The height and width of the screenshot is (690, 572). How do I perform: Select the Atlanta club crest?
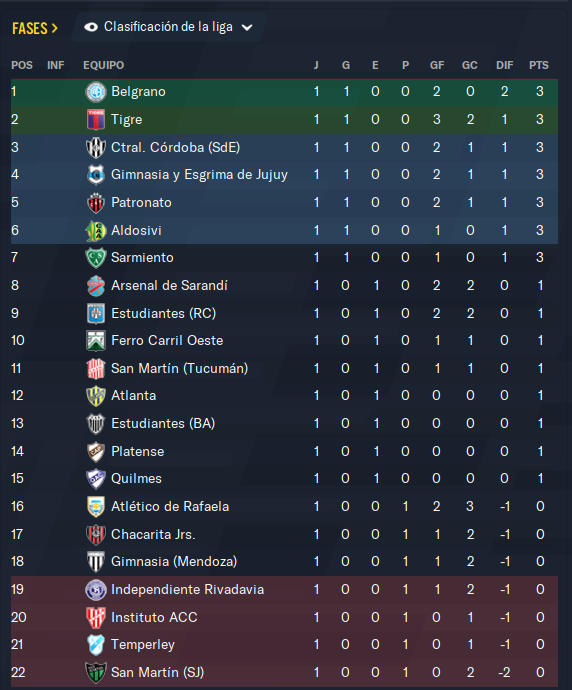(x=95, y=396)
